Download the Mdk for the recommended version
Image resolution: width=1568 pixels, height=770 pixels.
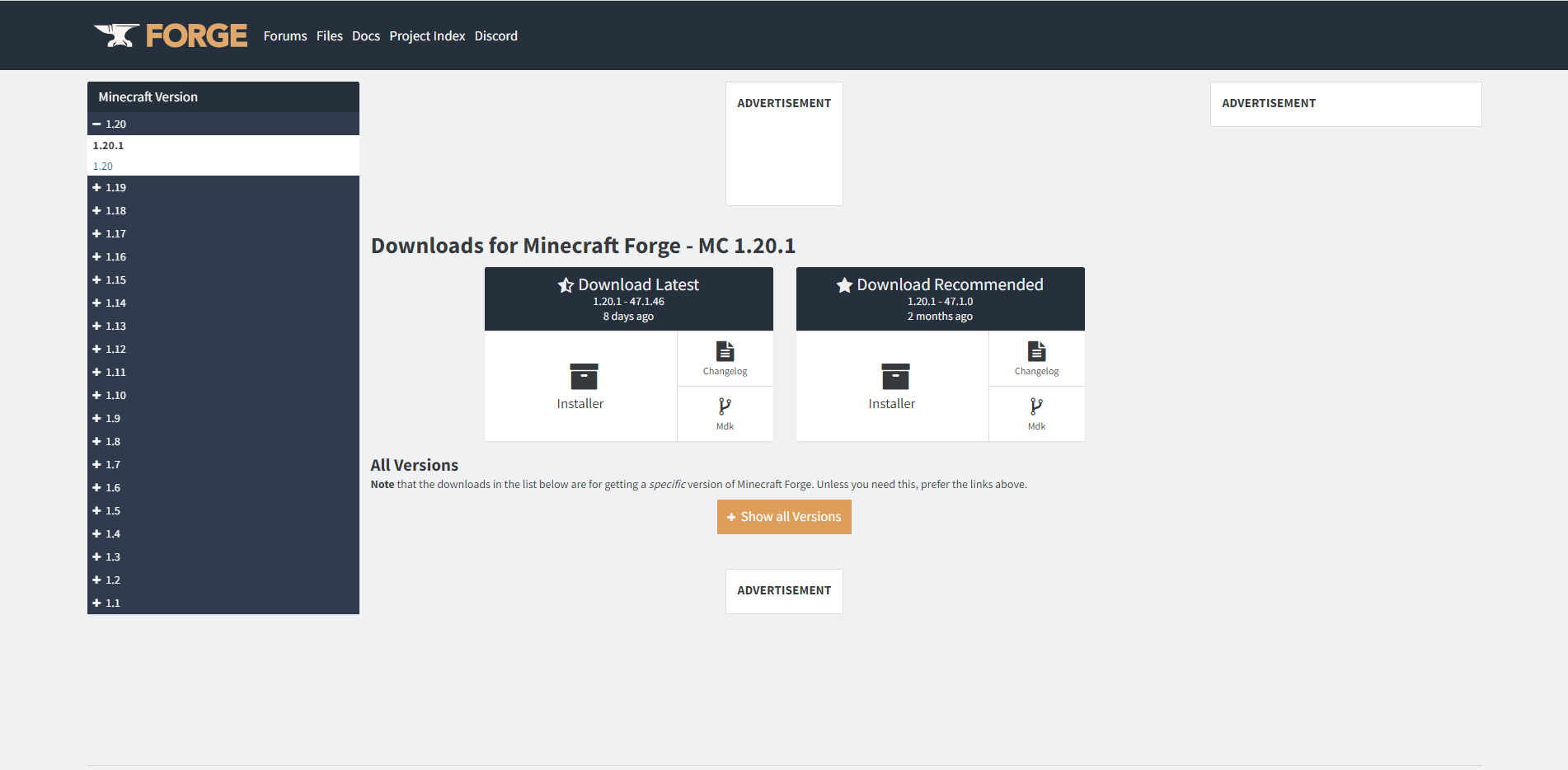point(1036,406)
